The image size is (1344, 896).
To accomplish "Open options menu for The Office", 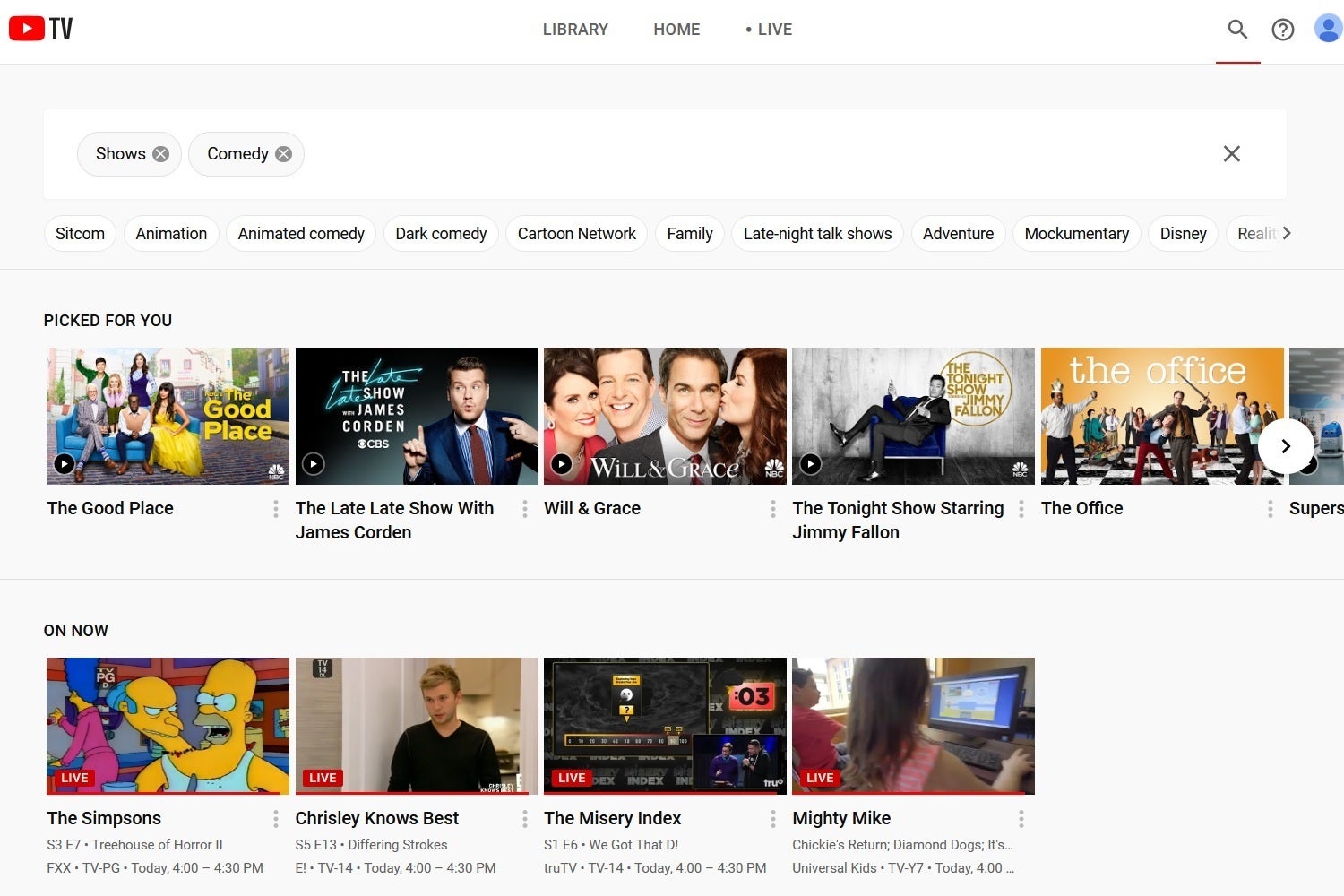I will [x=1270, y=509].
